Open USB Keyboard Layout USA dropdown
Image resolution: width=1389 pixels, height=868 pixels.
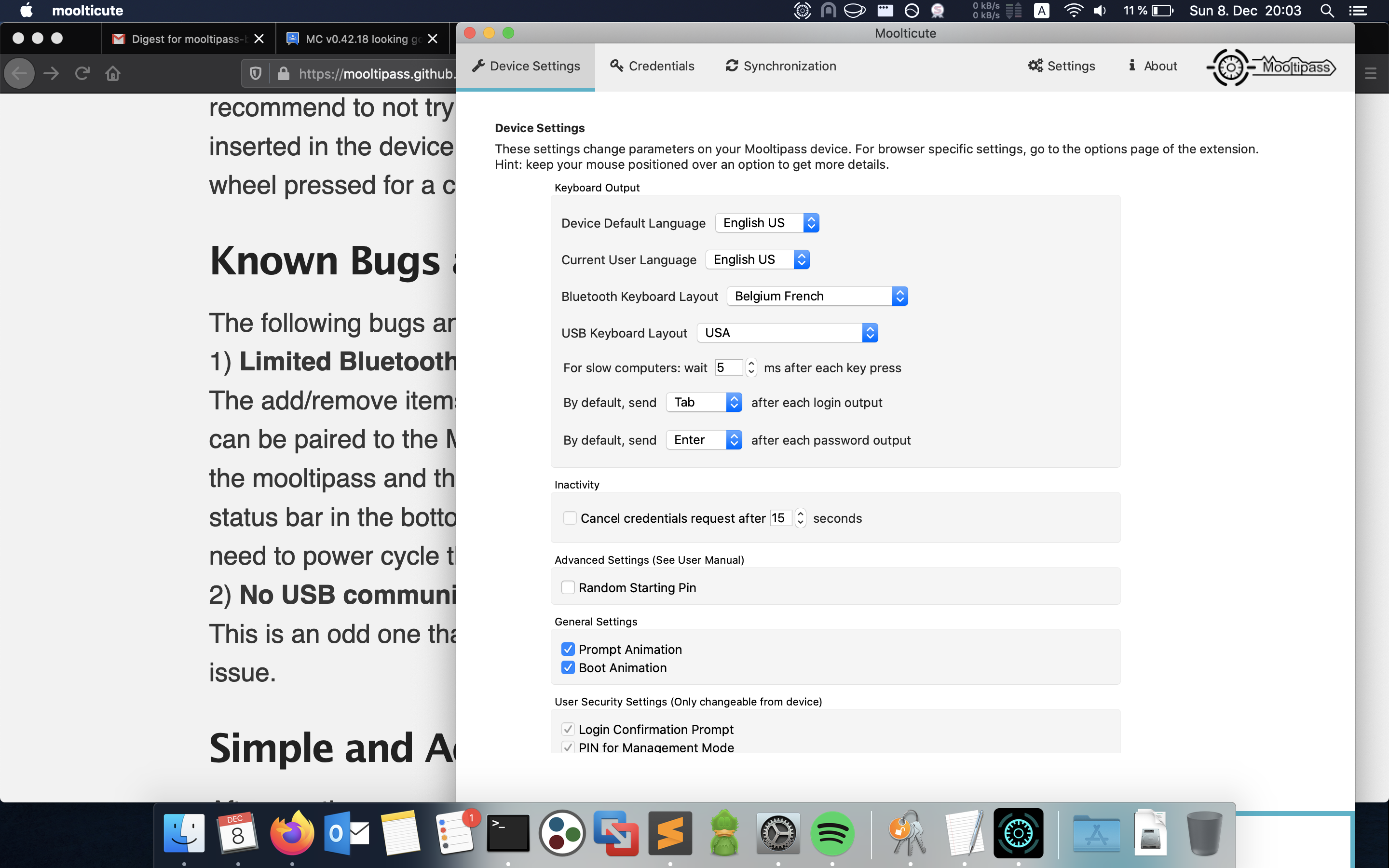click(x=788, y=333)
